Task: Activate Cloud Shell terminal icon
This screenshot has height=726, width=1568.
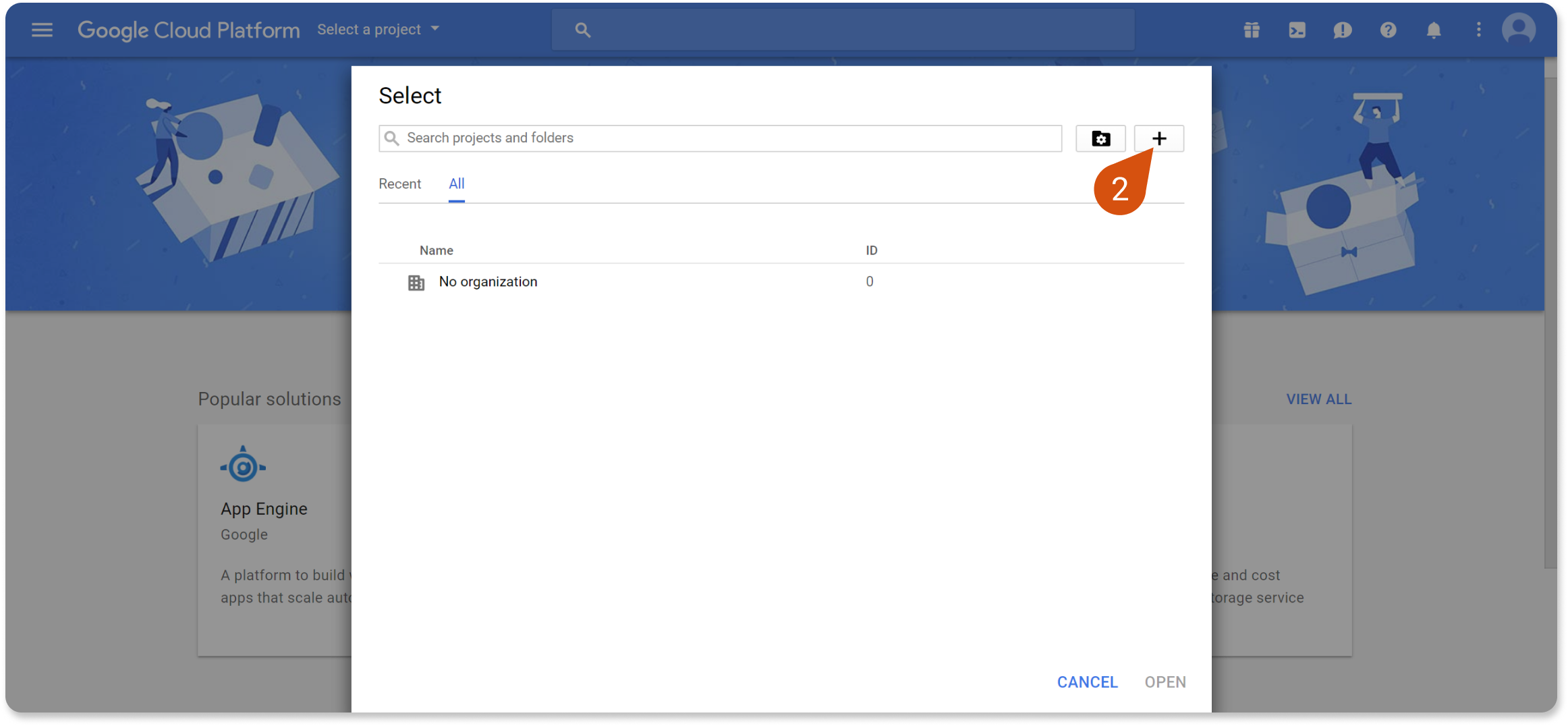Action: [x=1297, y=30]
